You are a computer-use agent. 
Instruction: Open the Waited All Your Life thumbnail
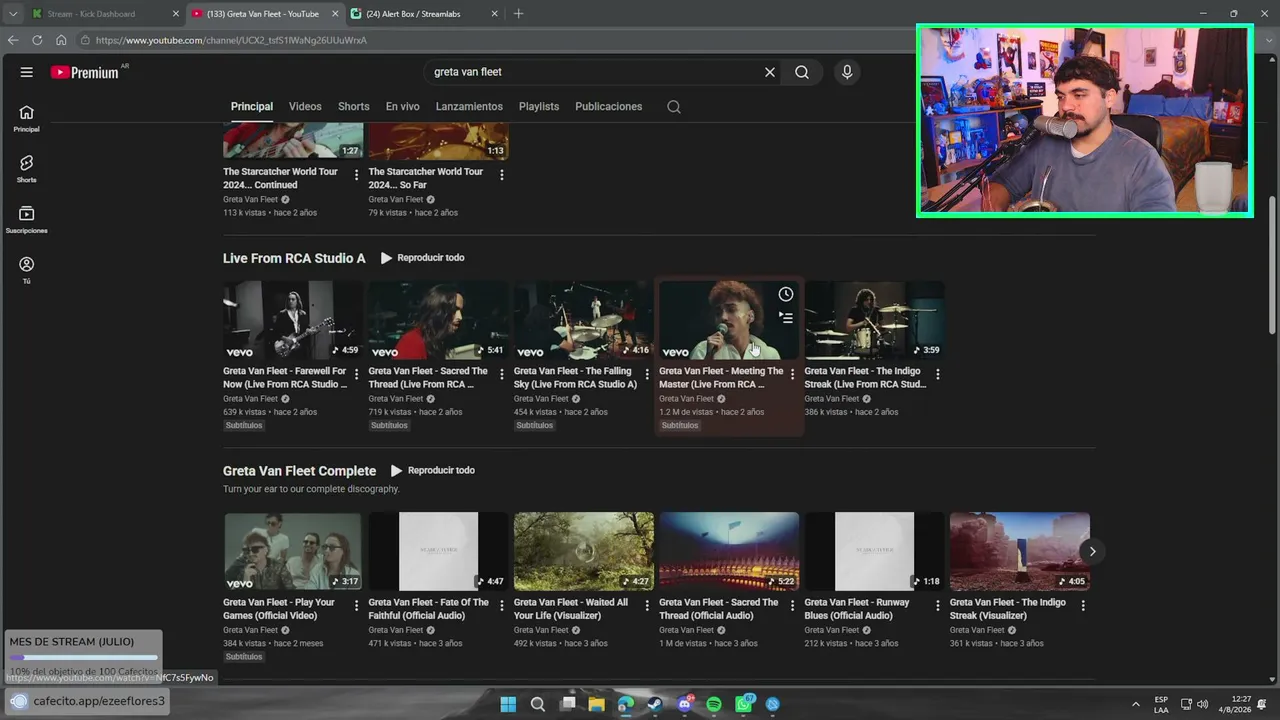point(584,552)
